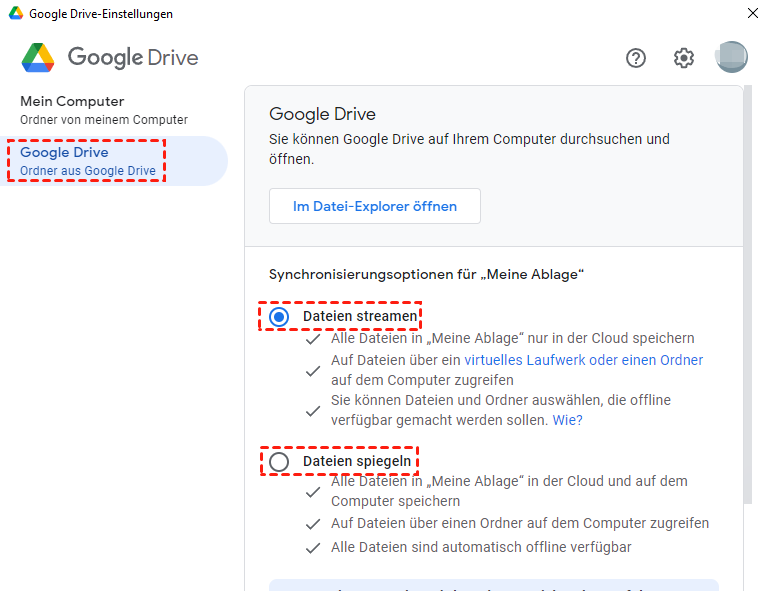Click checkmark beside "nur in der Cloud speichern"
768x606 pixels.
[x=313, y=339]
